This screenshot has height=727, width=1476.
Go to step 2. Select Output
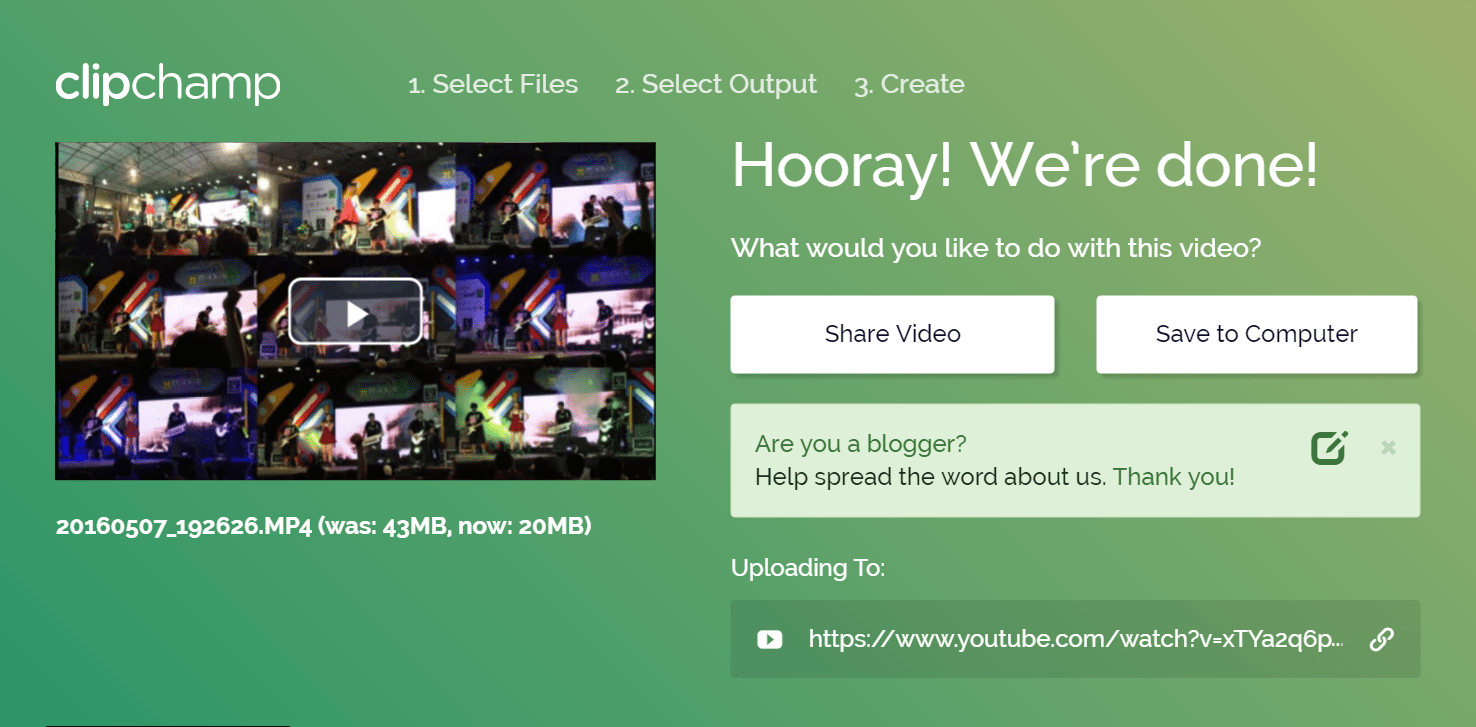point(716,85)
